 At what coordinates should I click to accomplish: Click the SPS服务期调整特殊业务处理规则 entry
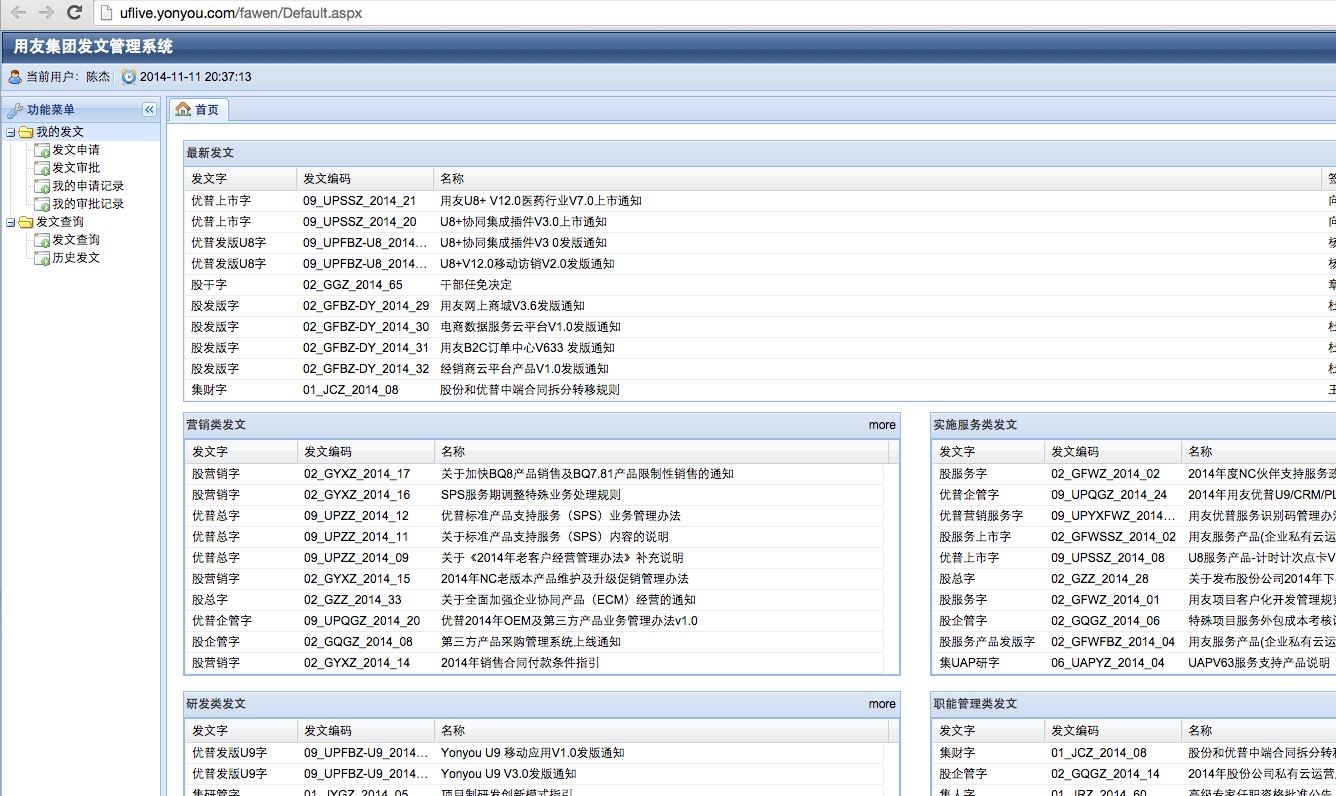(x=530, y=495)
